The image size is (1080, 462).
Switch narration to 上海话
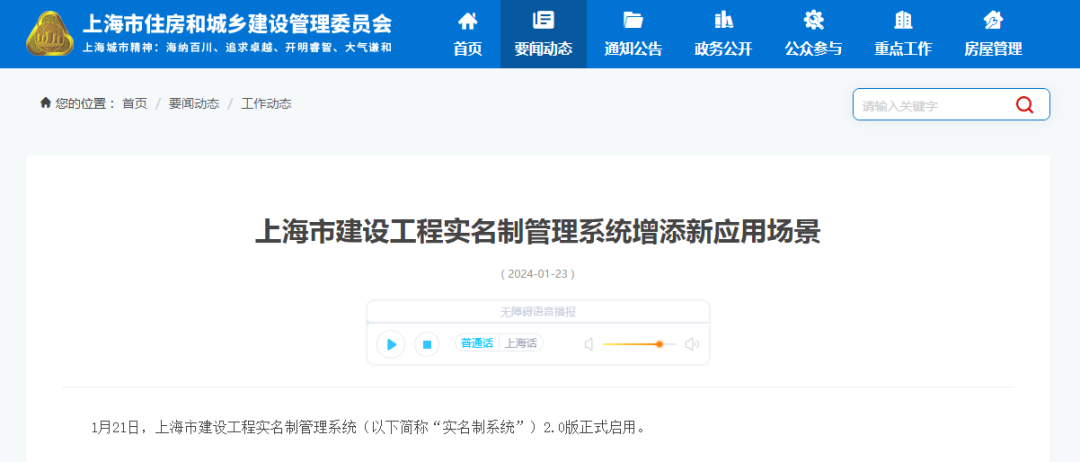(x=520, y=343)
